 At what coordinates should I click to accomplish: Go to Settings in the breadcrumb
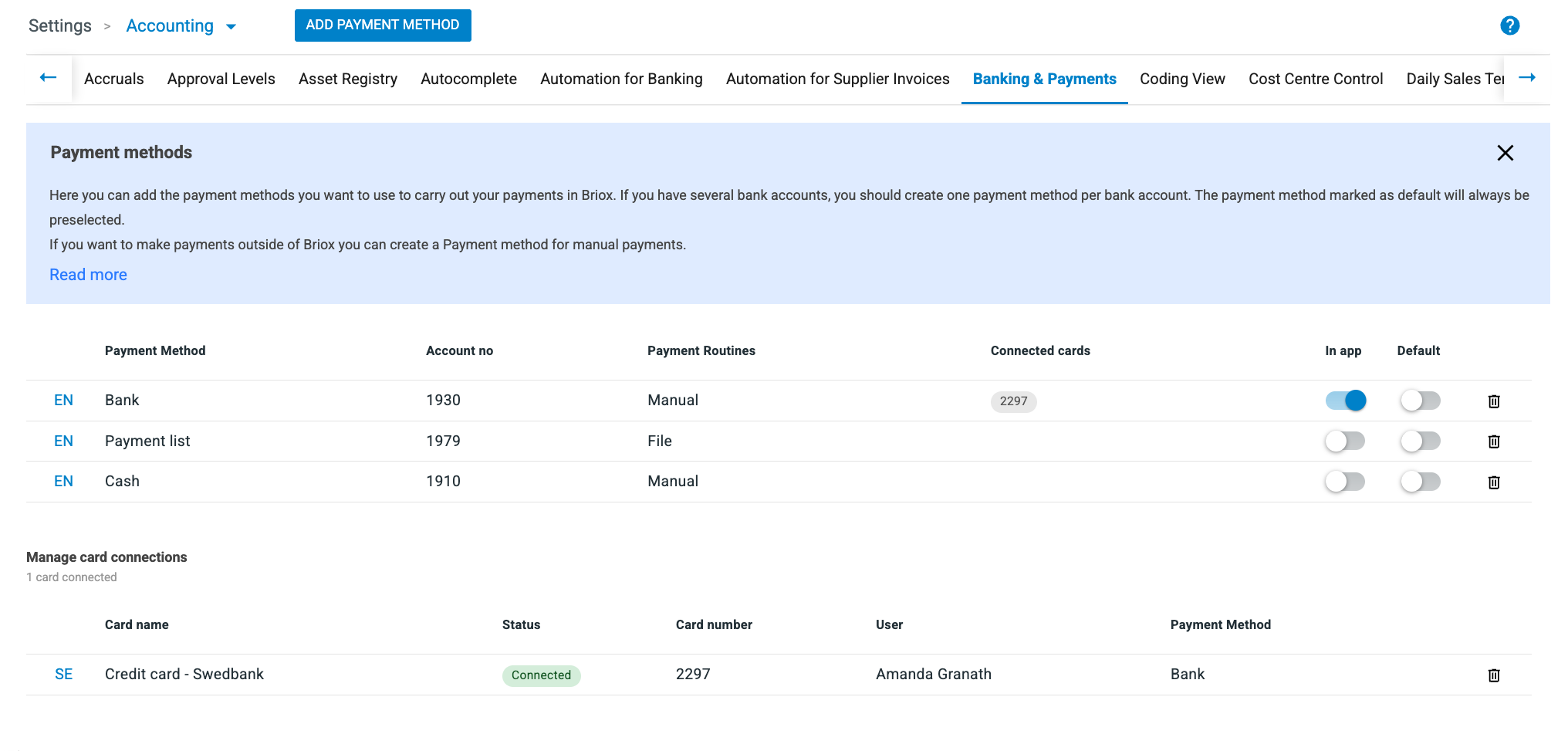pos(60,26)
